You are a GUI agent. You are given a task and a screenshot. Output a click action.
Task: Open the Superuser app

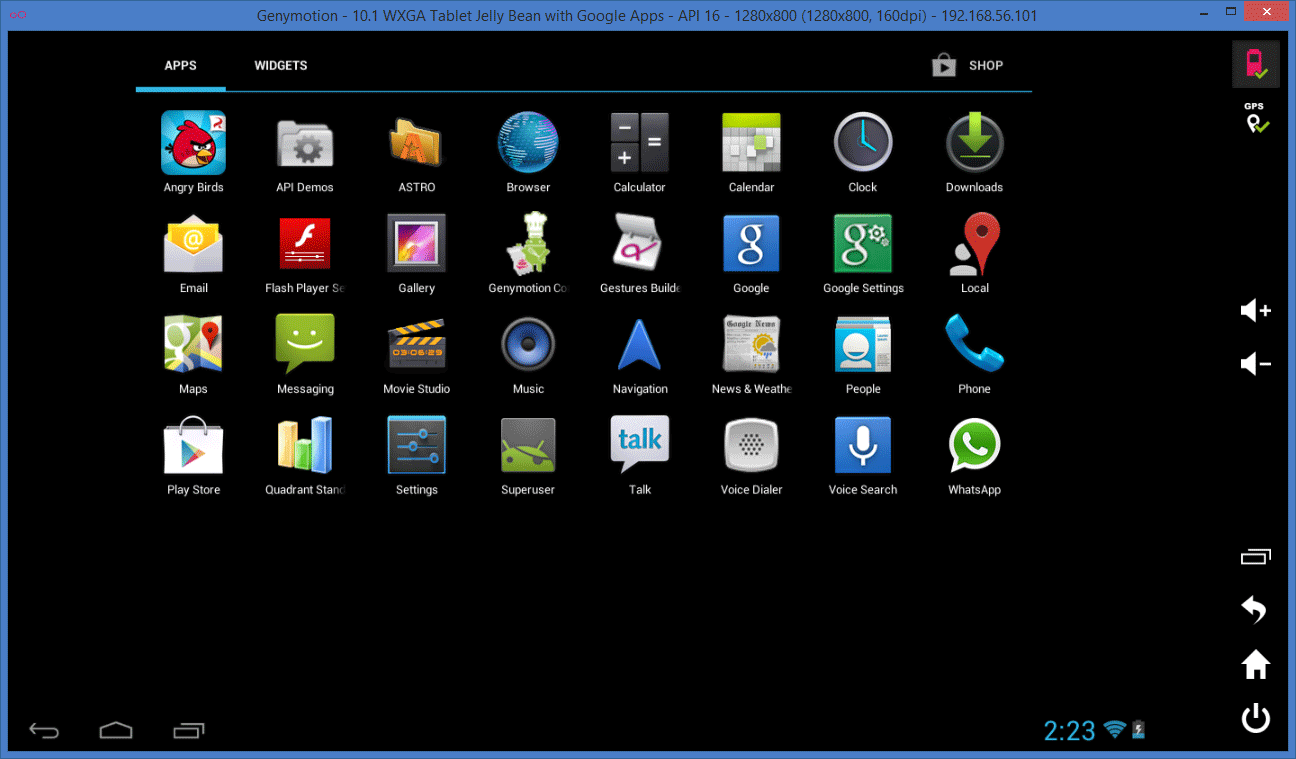tap(528, 446)
